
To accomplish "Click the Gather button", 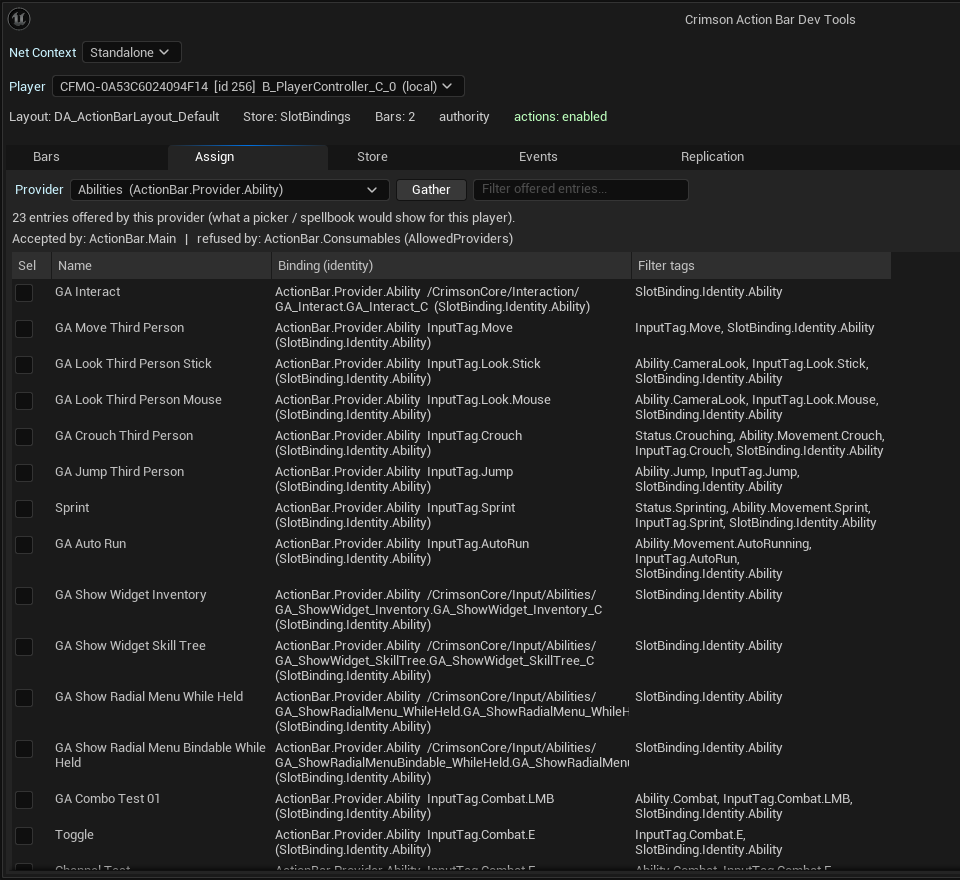I will 431,190.
